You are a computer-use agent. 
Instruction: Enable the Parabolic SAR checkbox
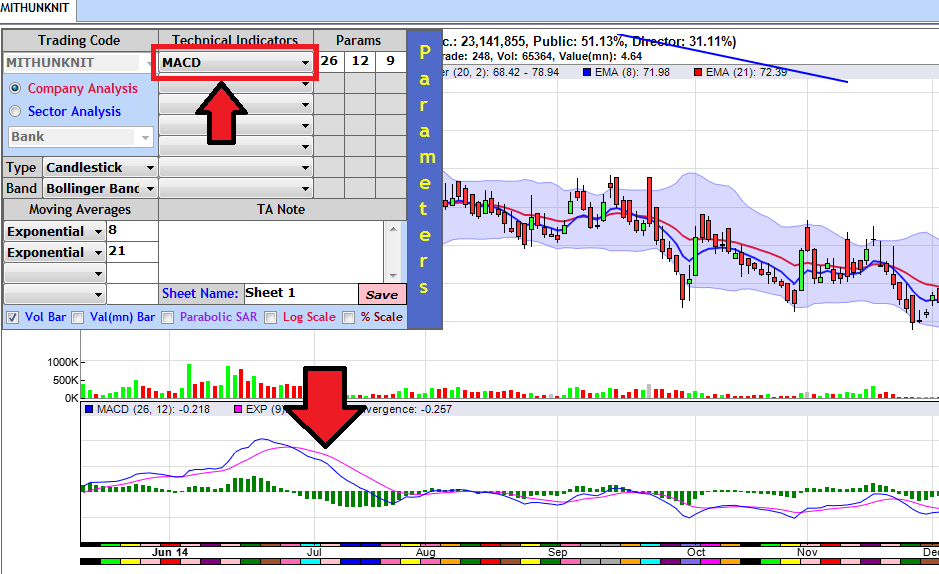167,317
